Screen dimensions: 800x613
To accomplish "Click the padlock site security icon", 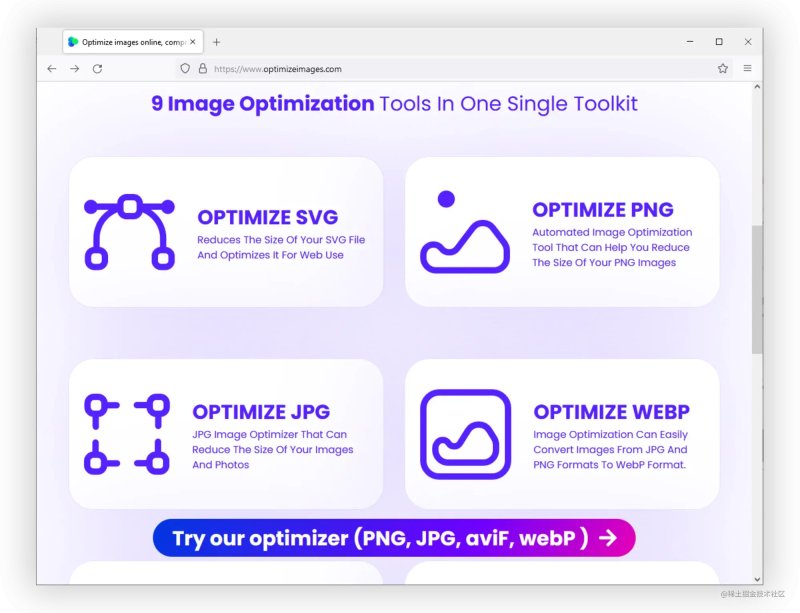I will 203,68.
